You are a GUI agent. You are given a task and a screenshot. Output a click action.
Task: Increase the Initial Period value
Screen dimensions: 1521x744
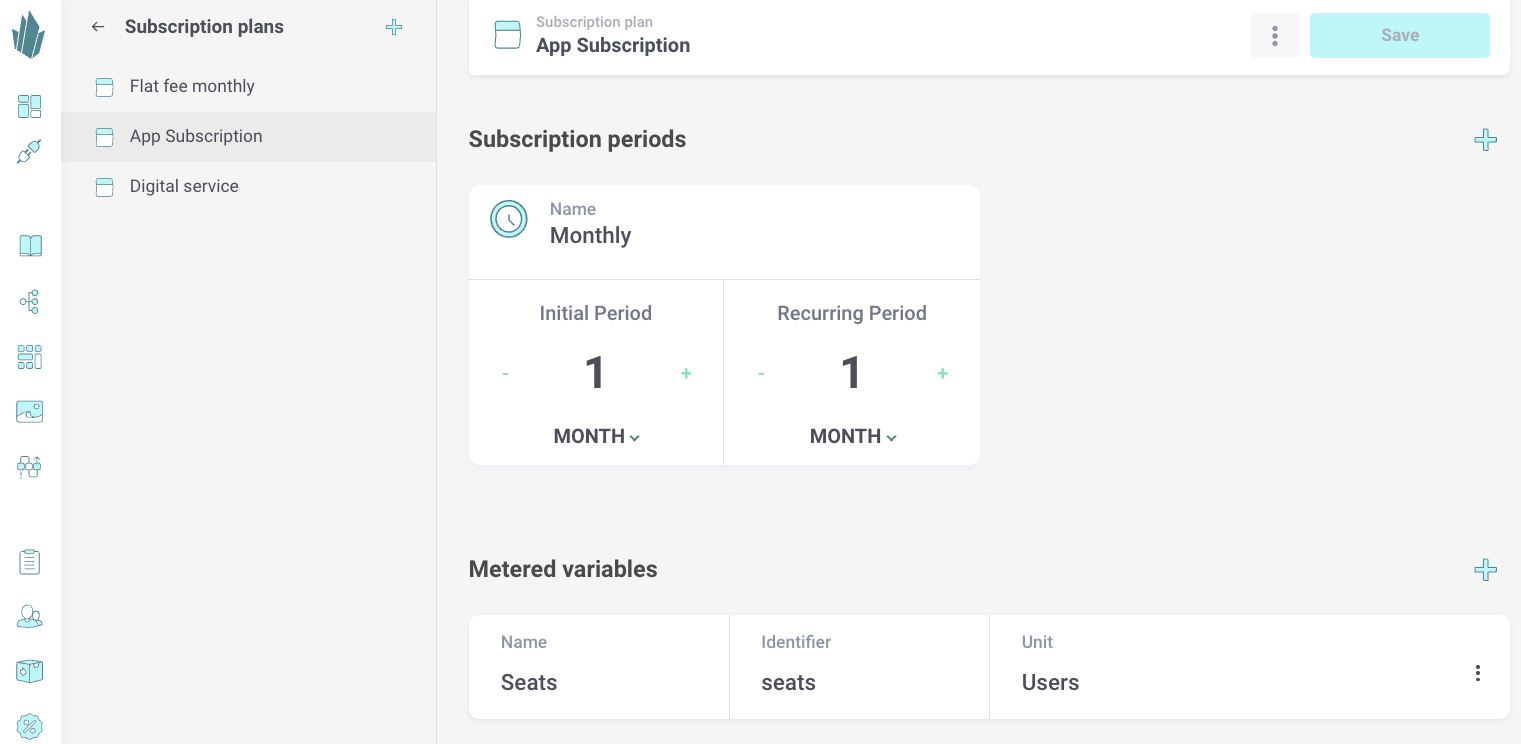click(x=686, y=374)
